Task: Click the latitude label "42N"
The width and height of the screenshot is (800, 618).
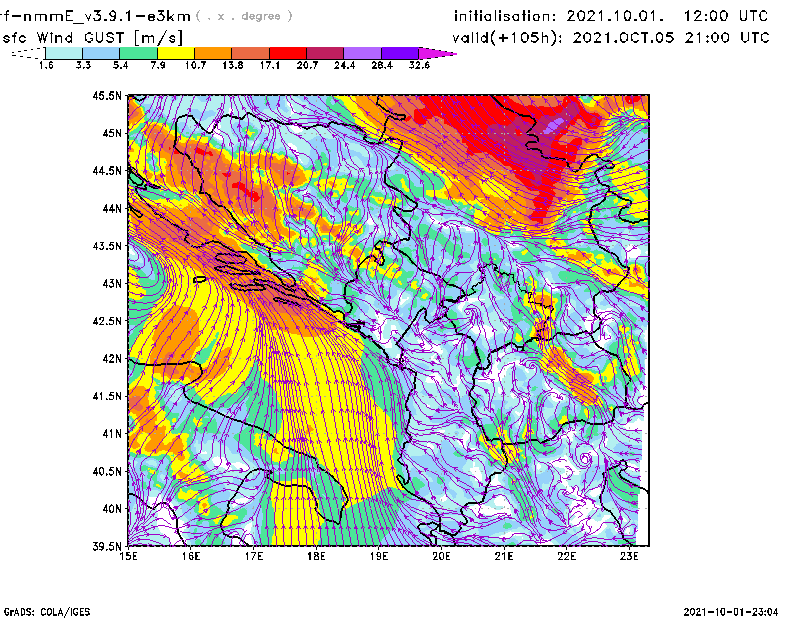Action: [x=112, y=358]
